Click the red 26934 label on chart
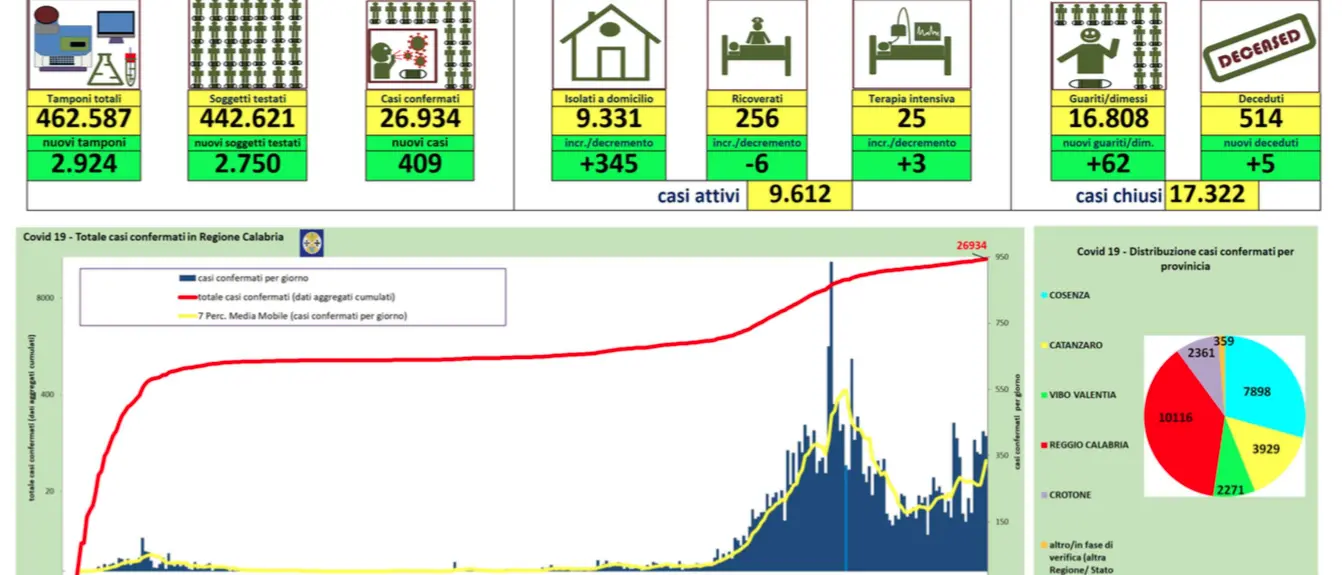Viewport: 1342px width, 575px height. click(x=968, y=246)
